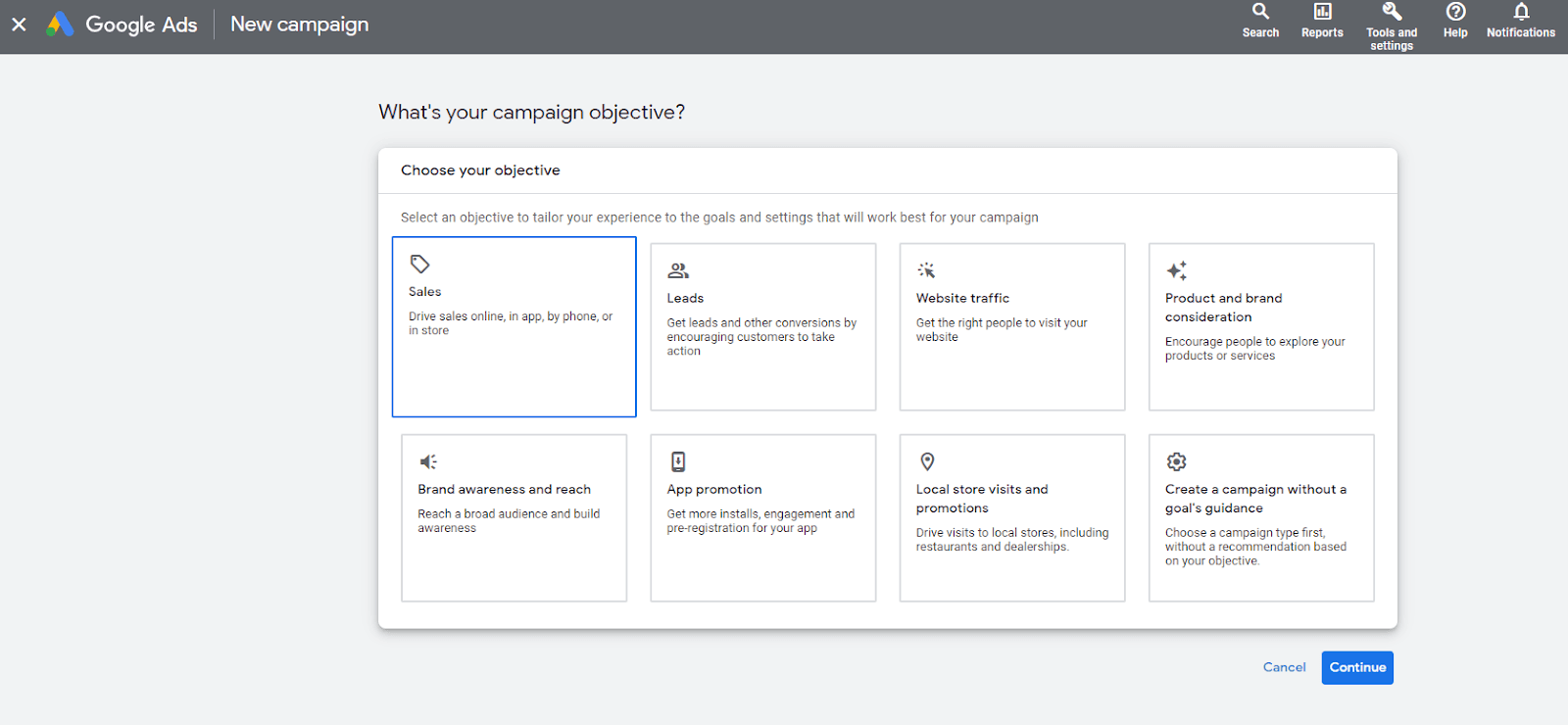
Task: Click the Search magnifier icon in header
Action: coord(1260,12)
